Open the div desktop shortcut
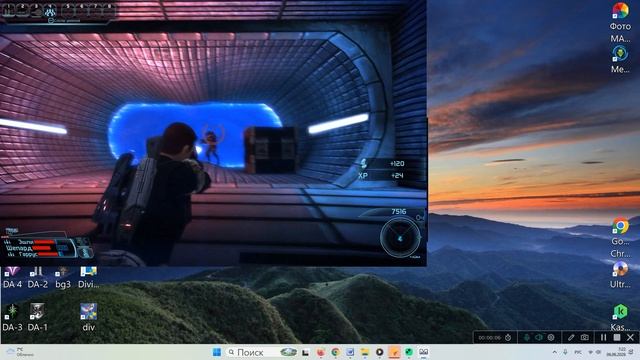 point(89,317)
